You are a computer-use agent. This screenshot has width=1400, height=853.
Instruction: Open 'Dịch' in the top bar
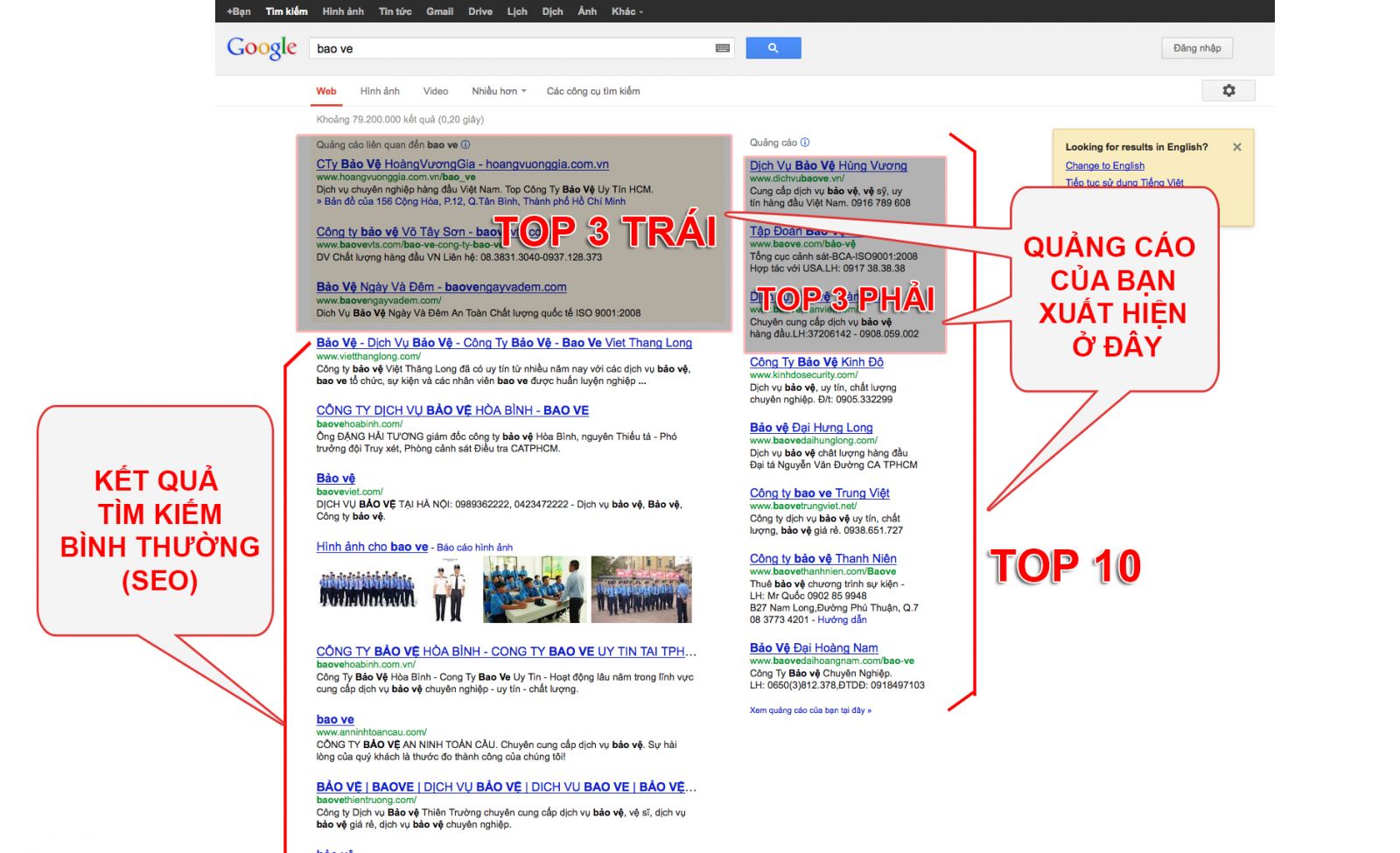[552, 11]
